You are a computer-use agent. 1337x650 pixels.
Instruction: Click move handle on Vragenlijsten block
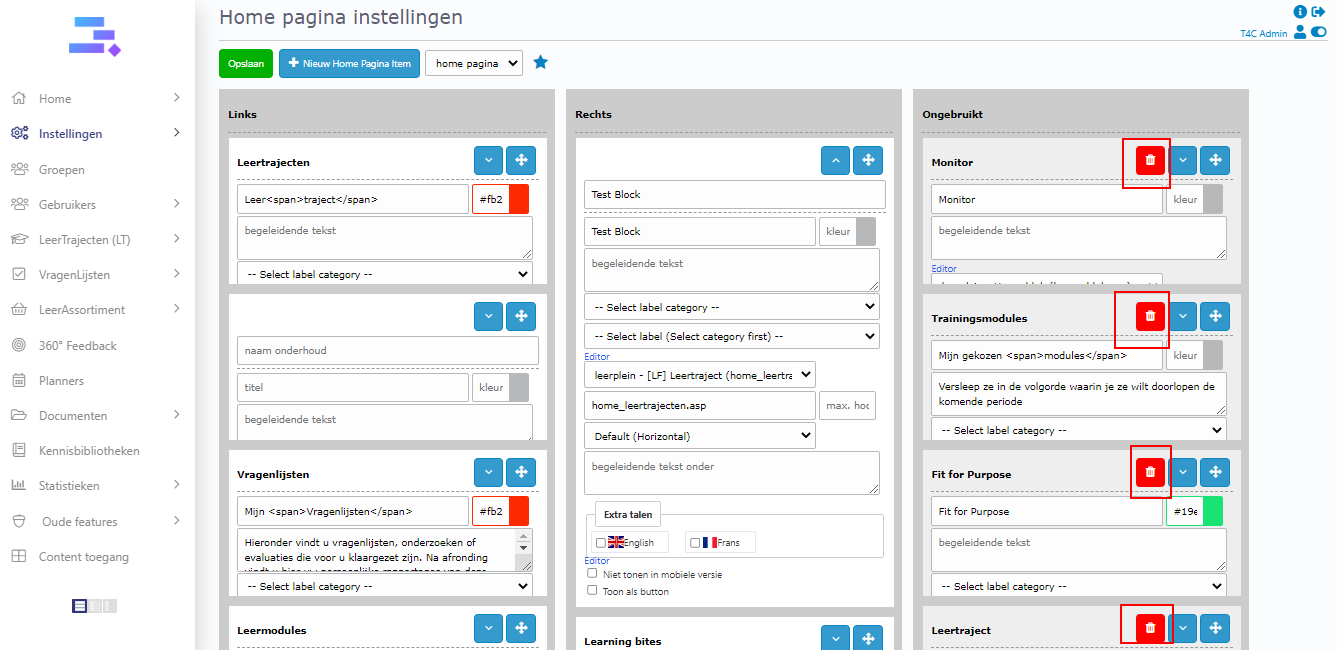tap(520, 473)
